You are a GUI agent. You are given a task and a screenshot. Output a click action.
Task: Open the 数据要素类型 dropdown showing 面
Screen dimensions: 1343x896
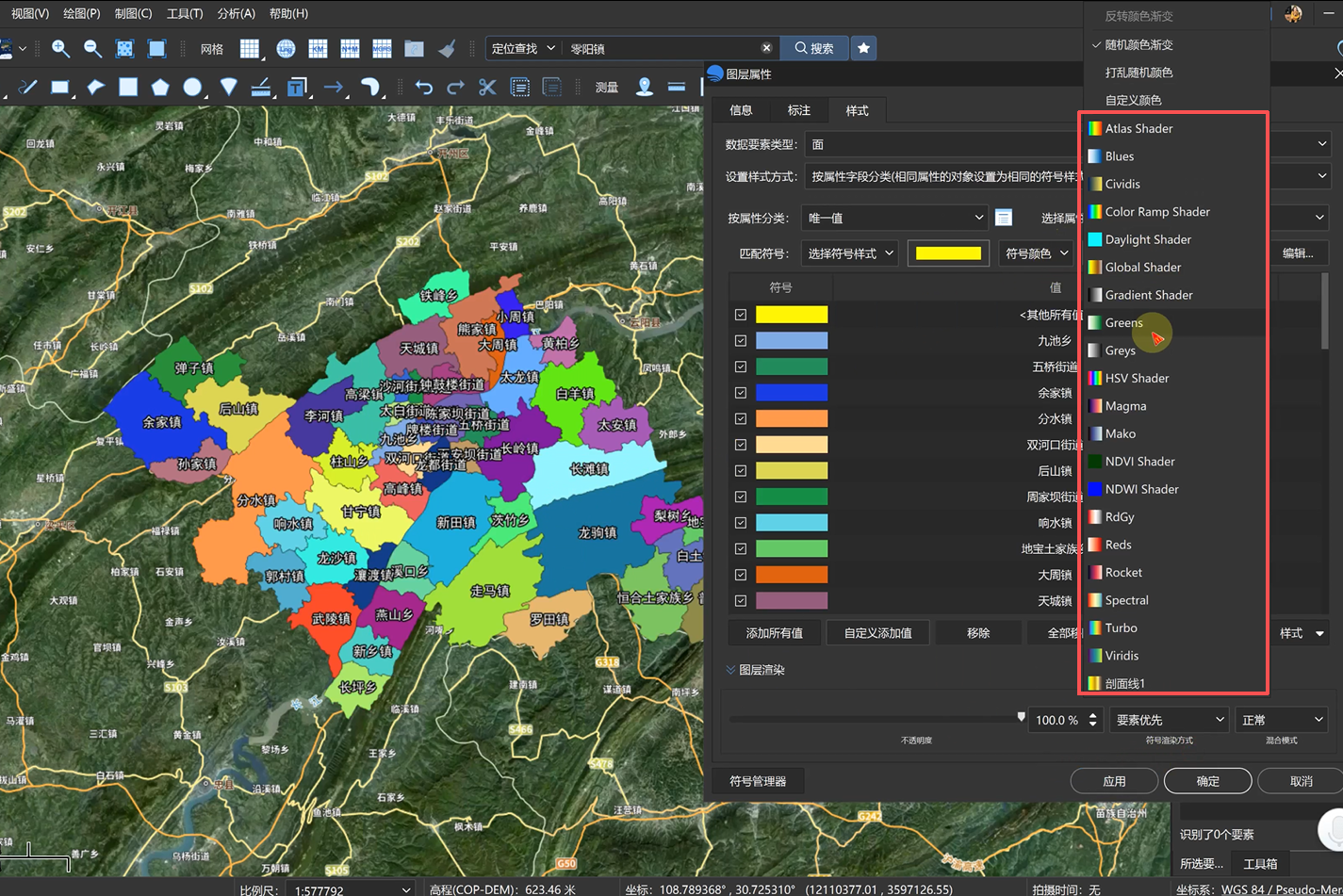(x=1068, y=144)
